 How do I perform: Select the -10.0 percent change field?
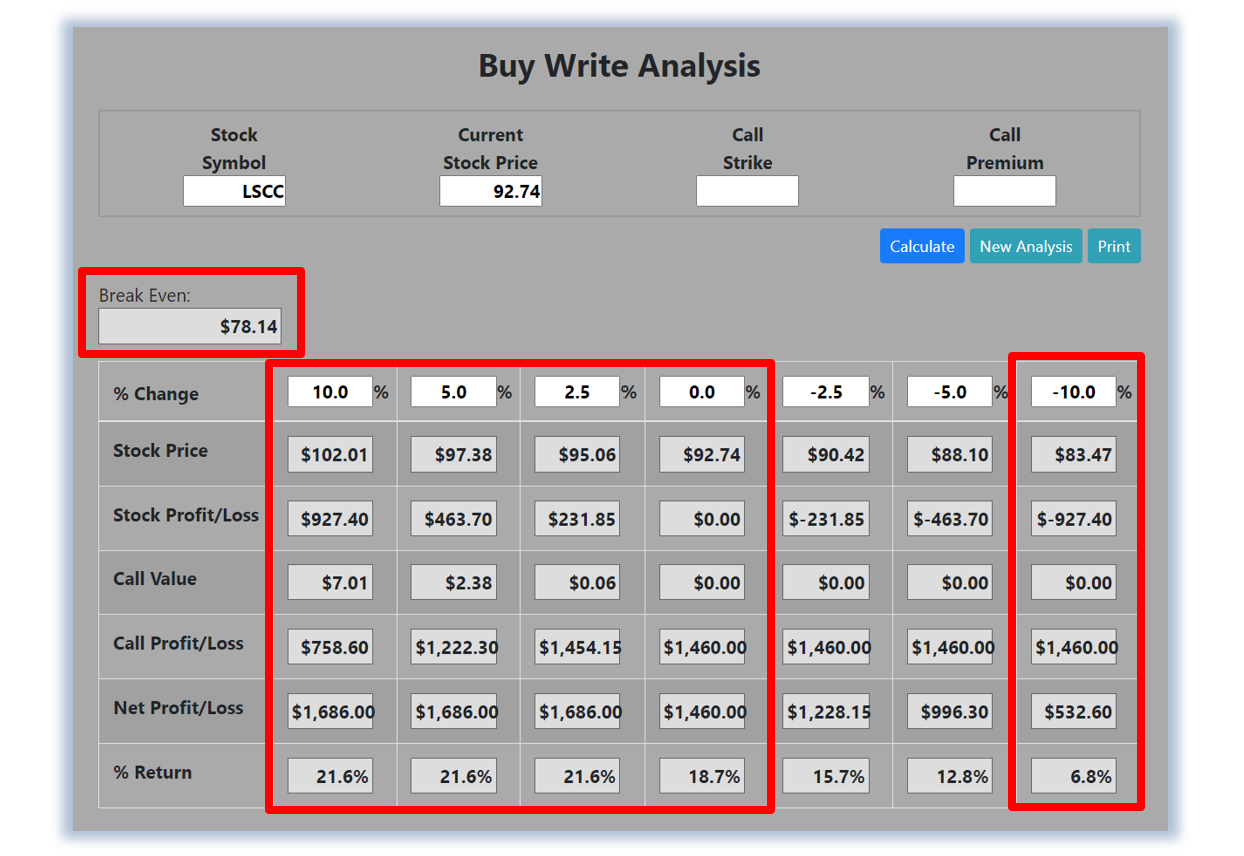[1073, 392]
